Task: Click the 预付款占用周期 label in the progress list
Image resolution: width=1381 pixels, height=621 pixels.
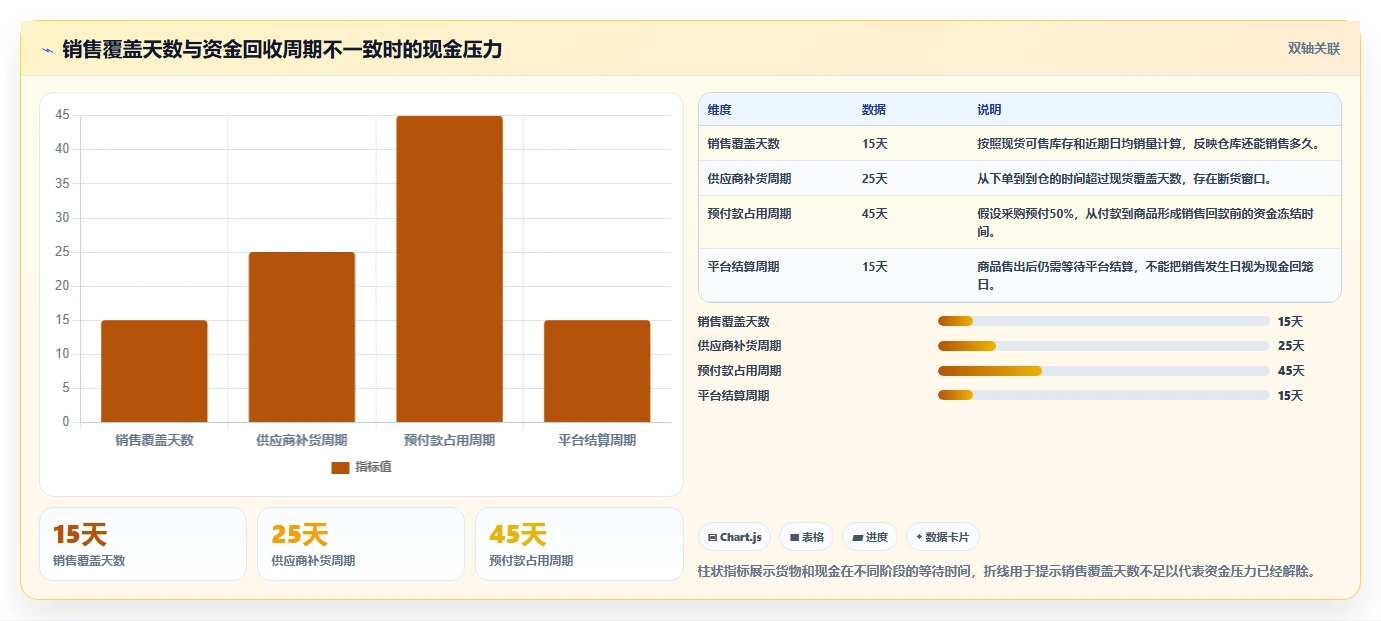Action: (739, 371)
